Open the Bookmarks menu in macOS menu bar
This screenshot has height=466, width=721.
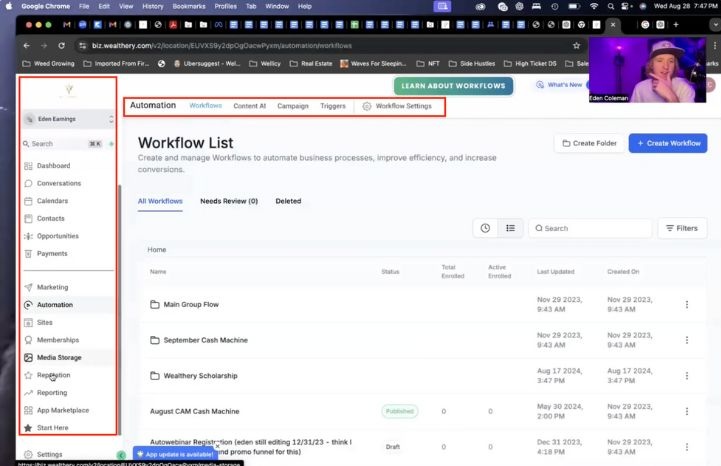[189, 6]
